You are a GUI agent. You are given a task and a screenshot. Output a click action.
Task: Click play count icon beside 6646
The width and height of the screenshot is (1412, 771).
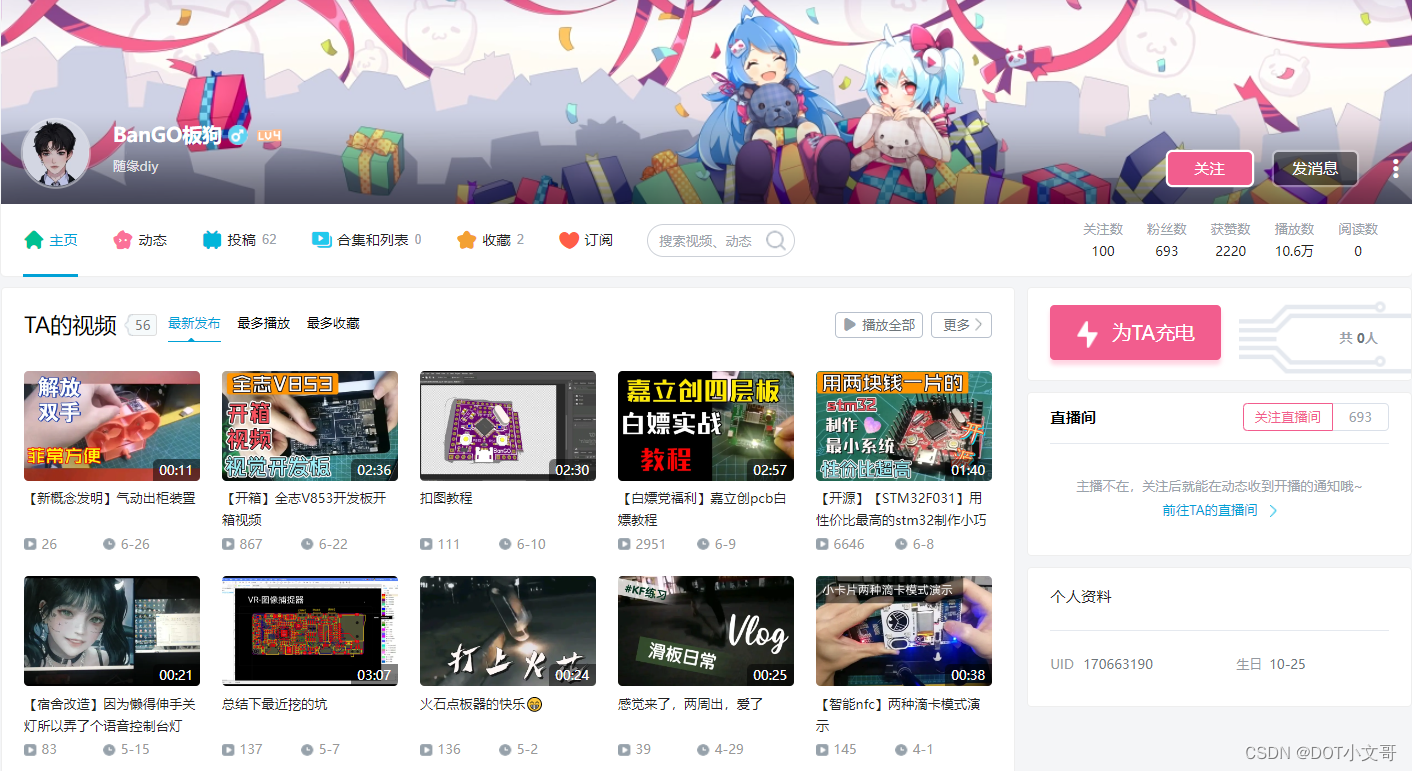(823, 544)
